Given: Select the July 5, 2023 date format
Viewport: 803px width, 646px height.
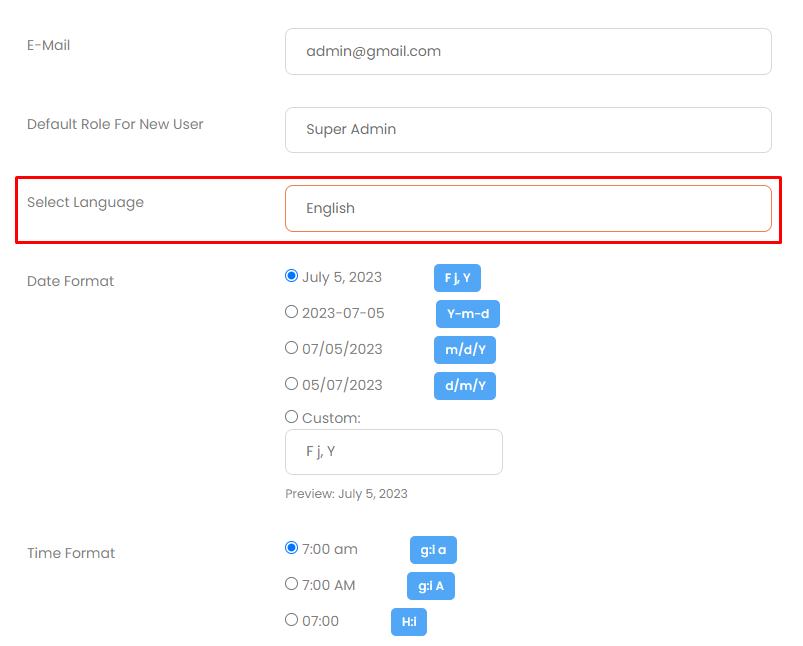Looking at the screenshot, I should click(x=292, y=276).
